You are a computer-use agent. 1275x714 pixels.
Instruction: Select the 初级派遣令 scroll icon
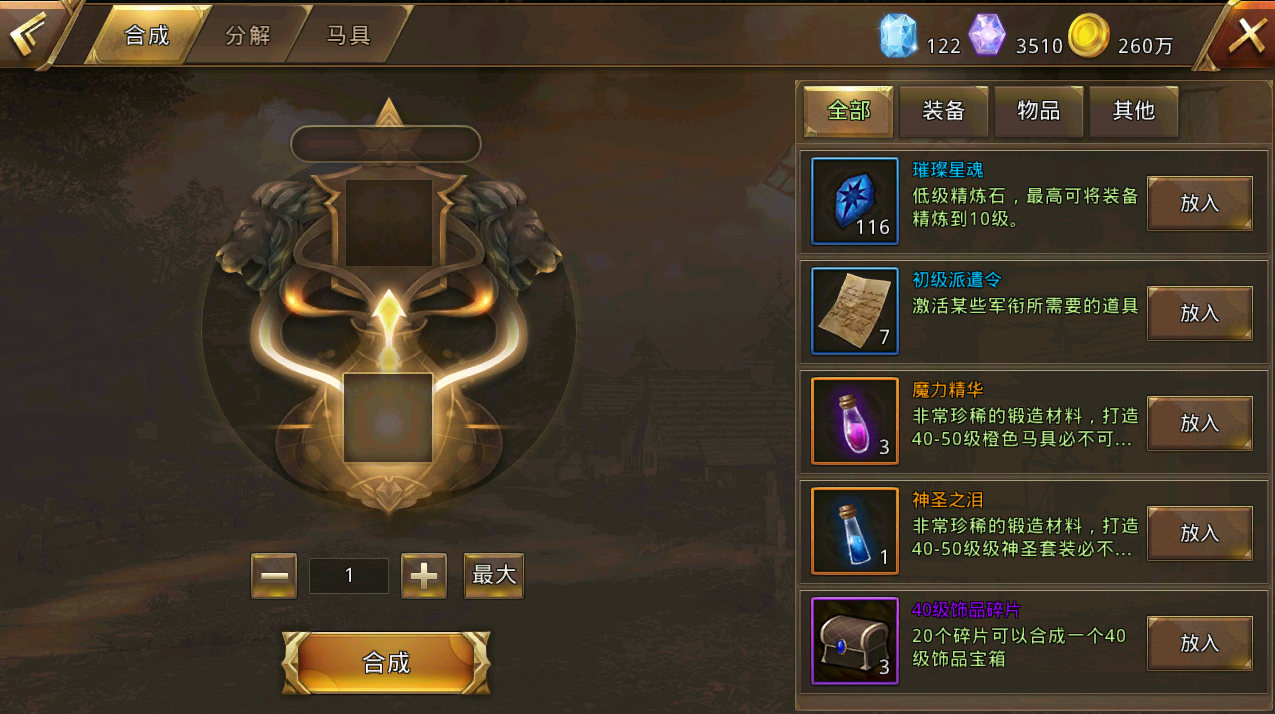tap(855, 311)
